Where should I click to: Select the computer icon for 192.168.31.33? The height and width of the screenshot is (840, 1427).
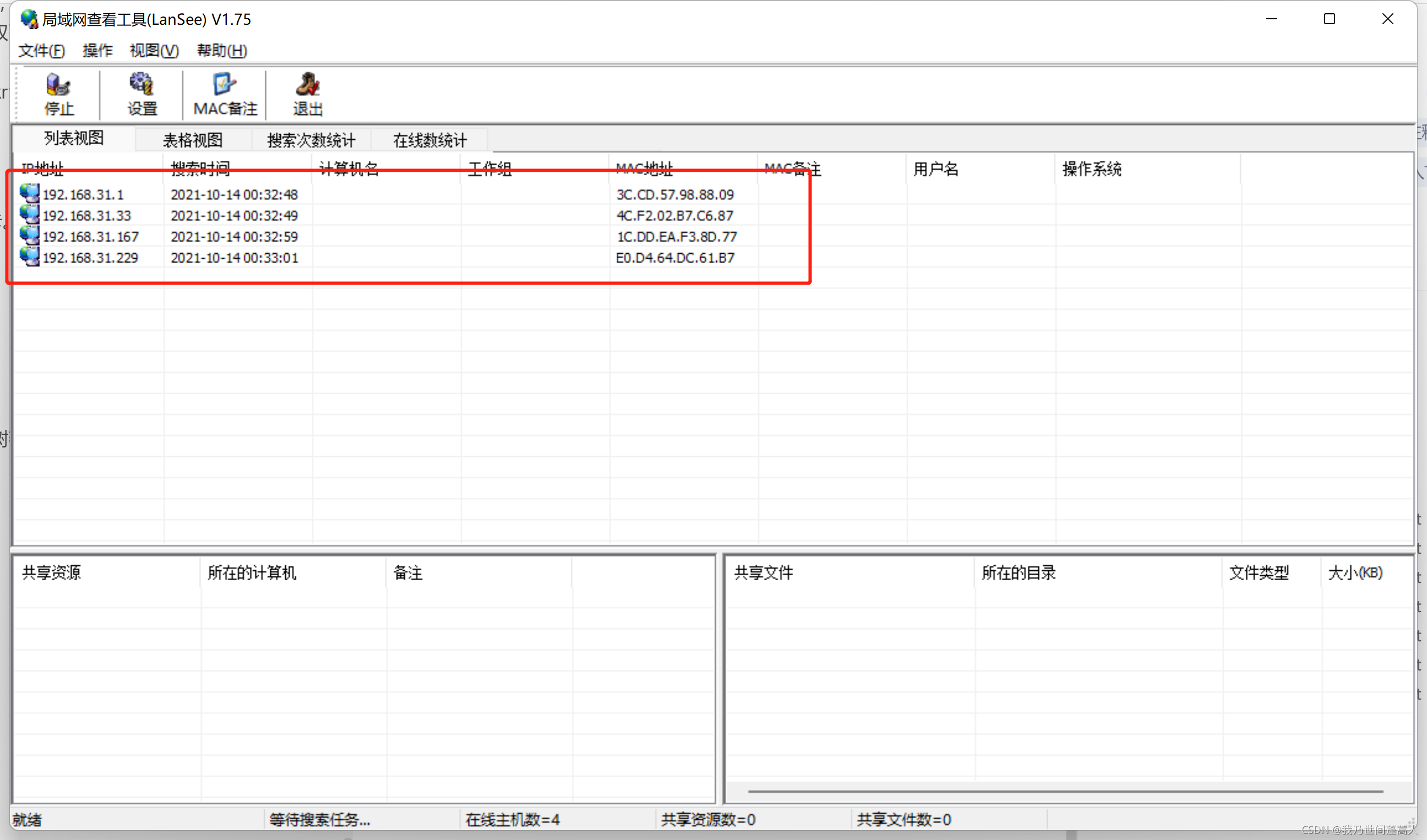click(x=29, y=215)
